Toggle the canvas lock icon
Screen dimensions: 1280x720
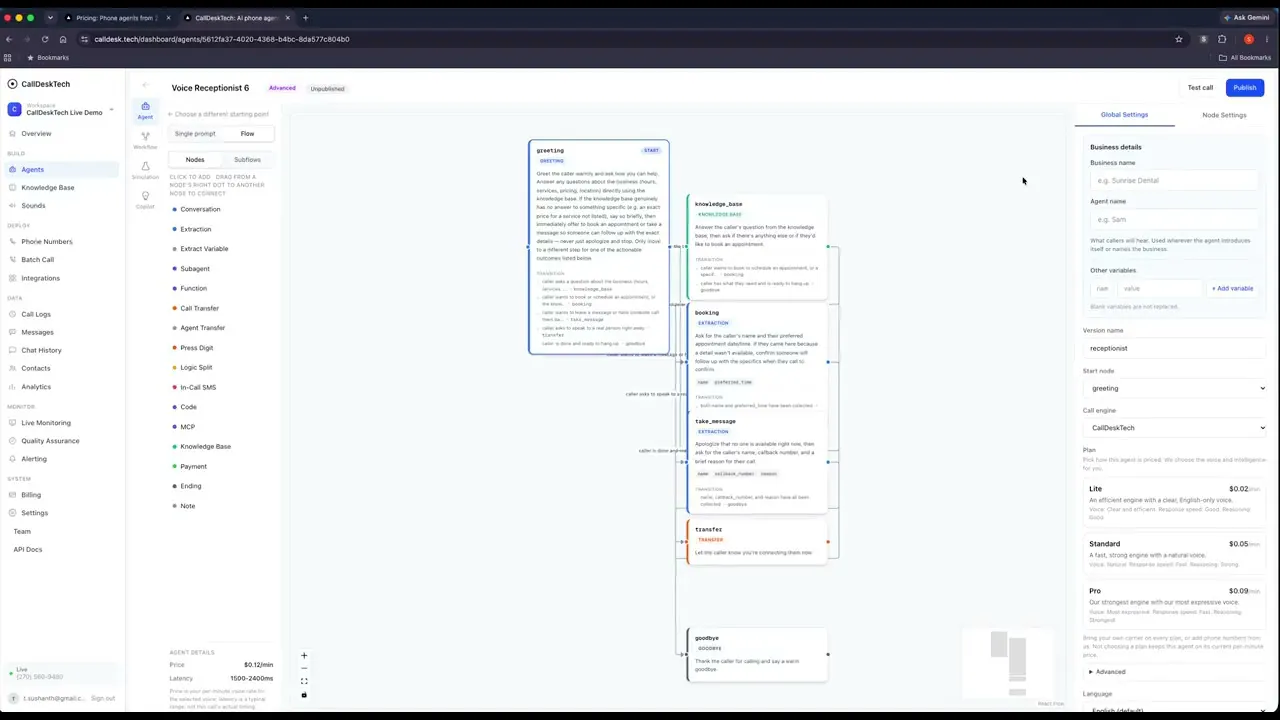tap(304, 694)
